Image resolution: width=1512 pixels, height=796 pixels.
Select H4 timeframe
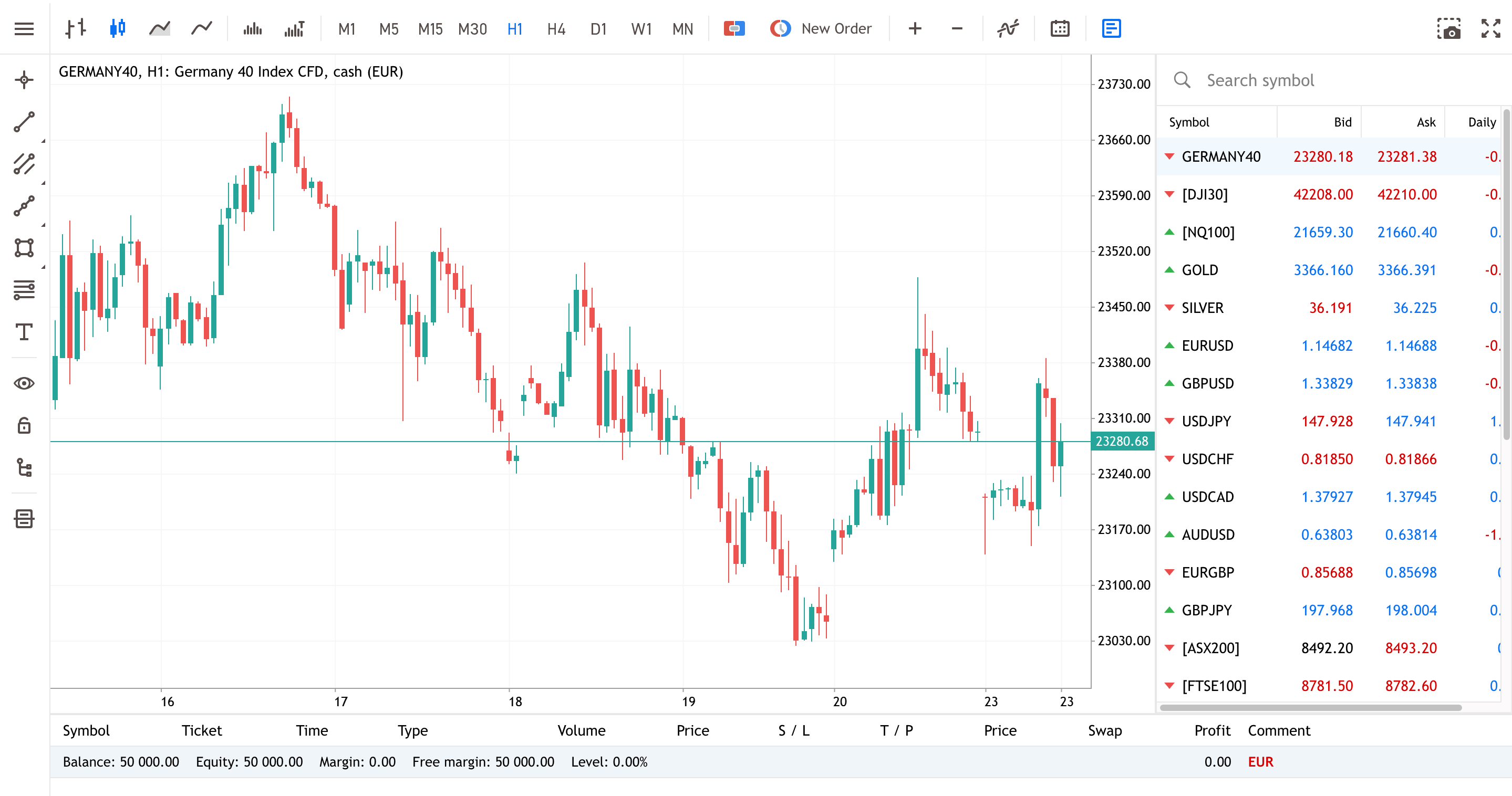tap(556, 29)
